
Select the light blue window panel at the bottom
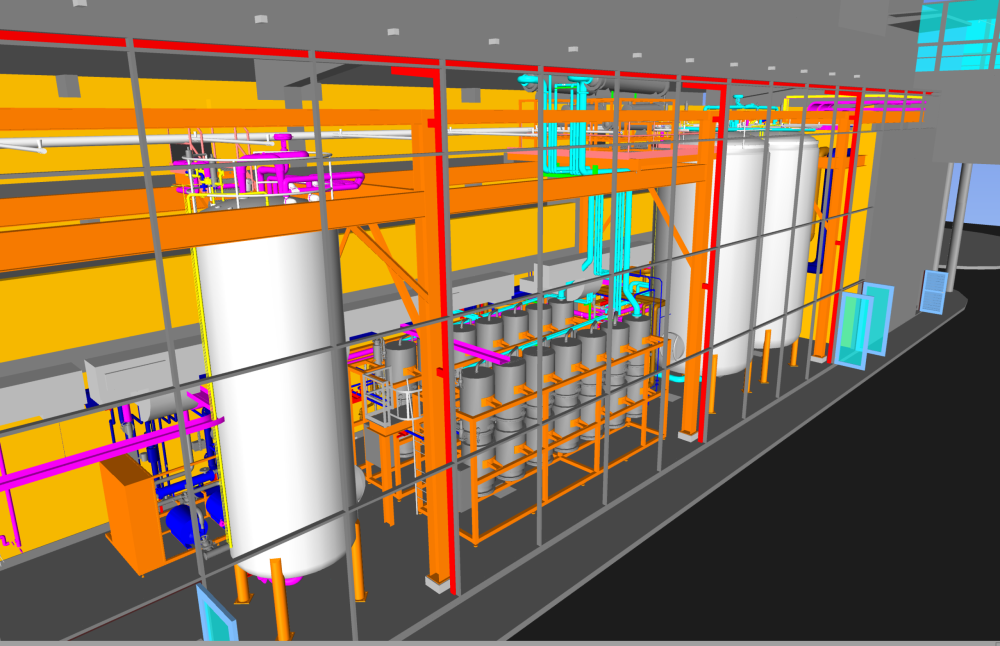pos(214,614)
